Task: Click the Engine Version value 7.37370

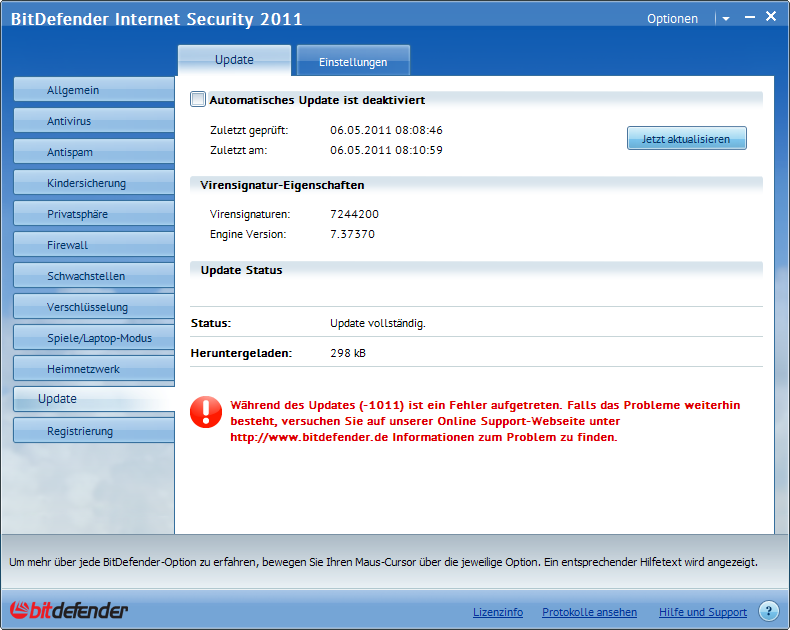Action: [352, 234]
